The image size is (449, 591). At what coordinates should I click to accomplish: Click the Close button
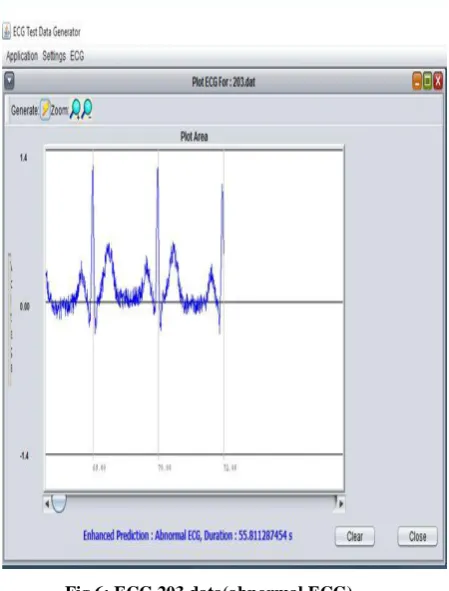pyautogui.click(x=417, y=536)
